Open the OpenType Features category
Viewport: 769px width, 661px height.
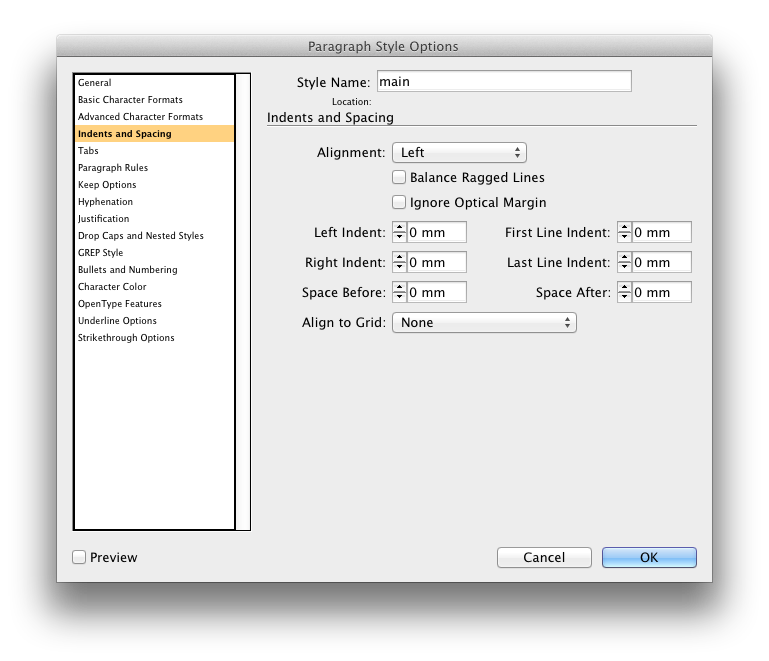(154, 304)
